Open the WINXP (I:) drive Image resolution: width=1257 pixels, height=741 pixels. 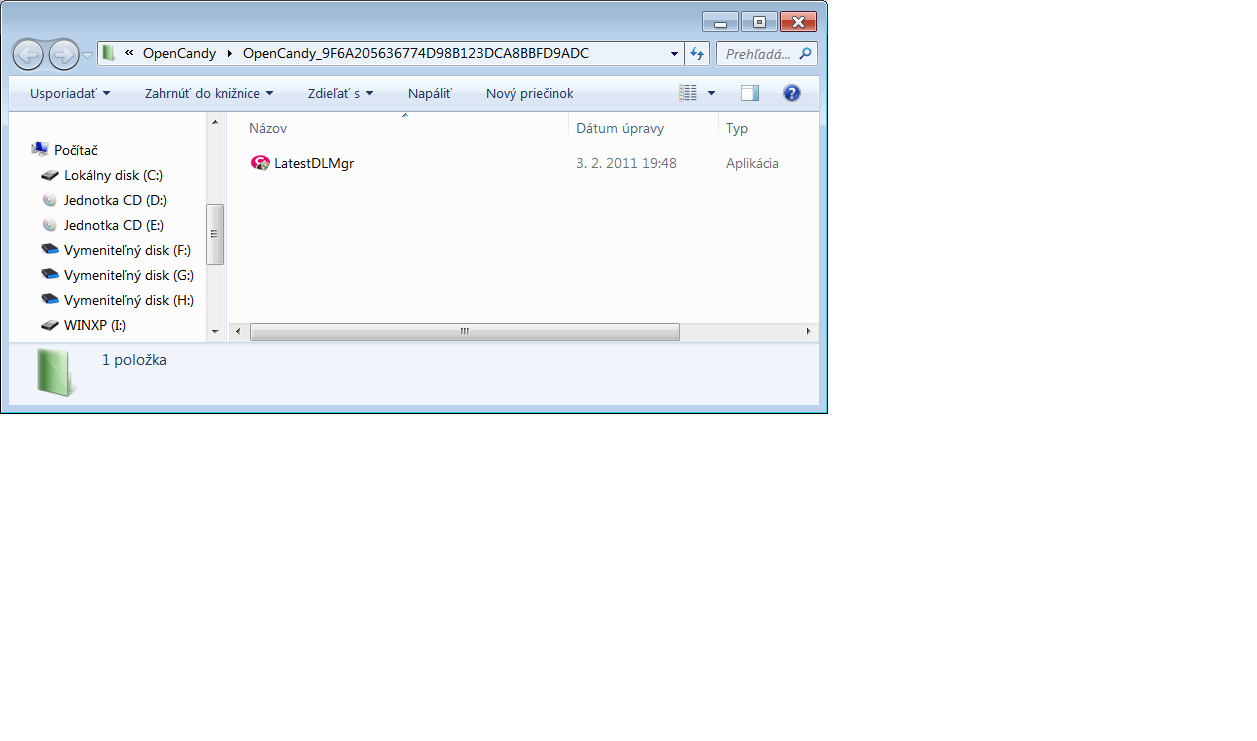click(94, 325)
